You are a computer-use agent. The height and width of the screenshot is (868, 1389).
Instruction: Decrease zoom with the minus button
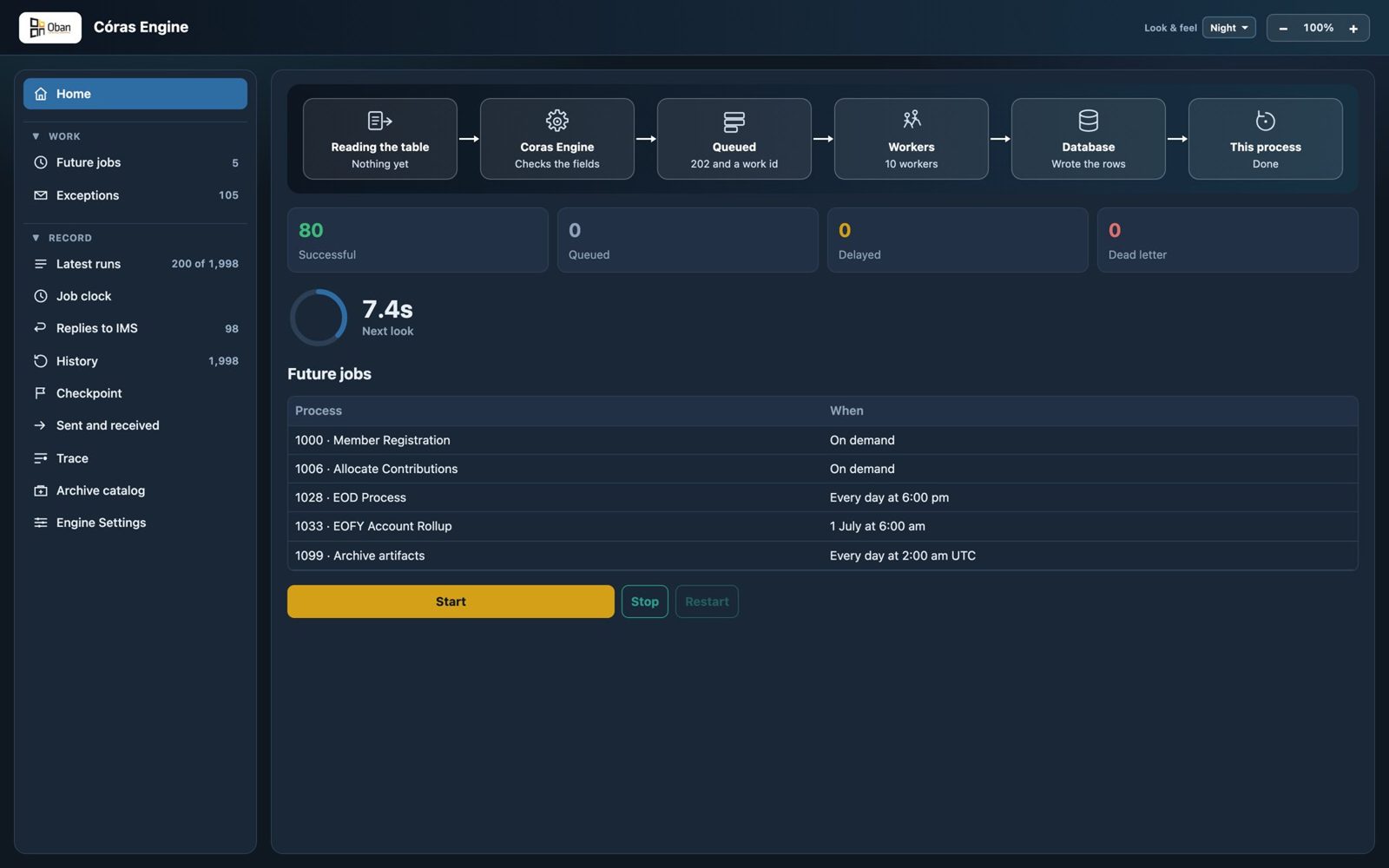click(x=1283, y=29)
